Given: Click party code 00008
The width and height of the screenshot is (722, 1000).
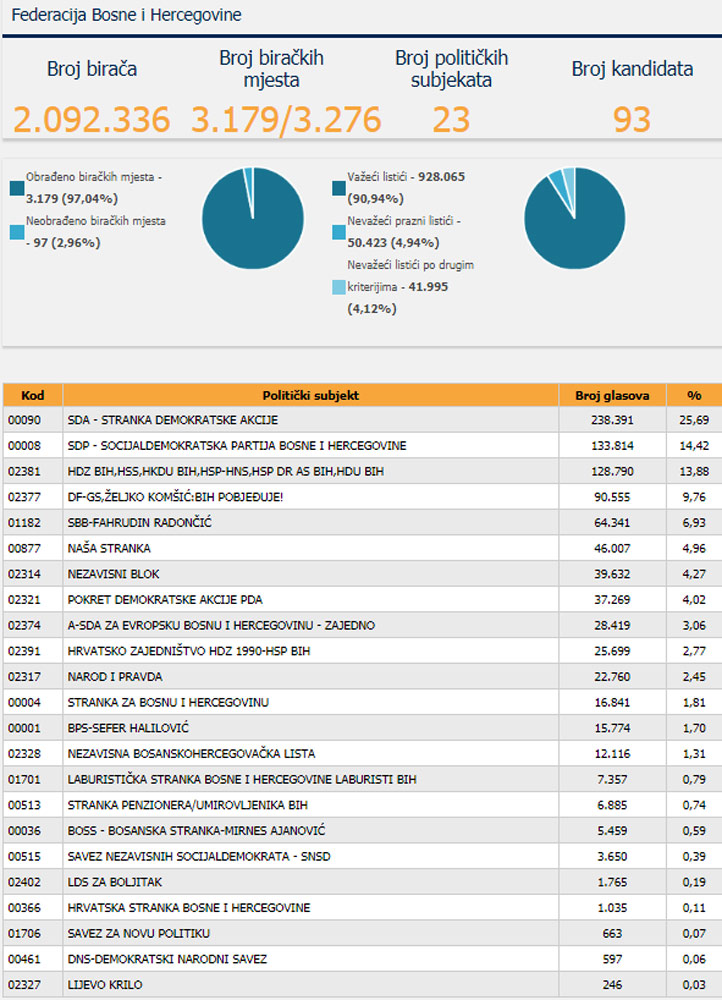Looking at the screenshot, I should 24,445.
